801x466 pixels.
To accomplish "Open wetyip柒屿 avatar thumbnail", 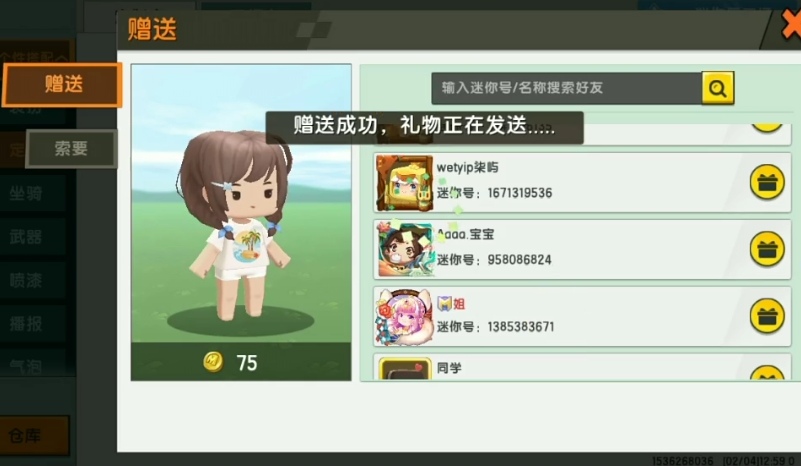I will point(404,183).
